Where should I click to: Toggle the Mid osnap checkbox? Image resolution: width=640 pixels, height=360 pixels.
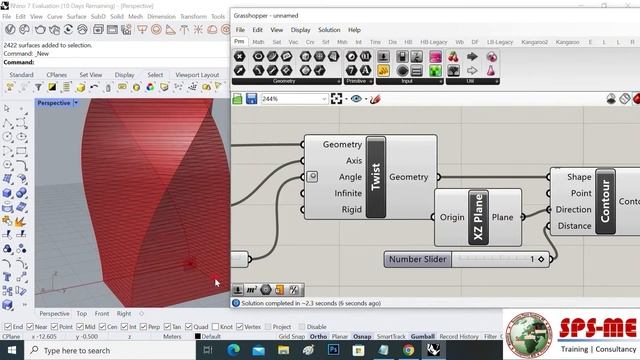tap(80, 327)
